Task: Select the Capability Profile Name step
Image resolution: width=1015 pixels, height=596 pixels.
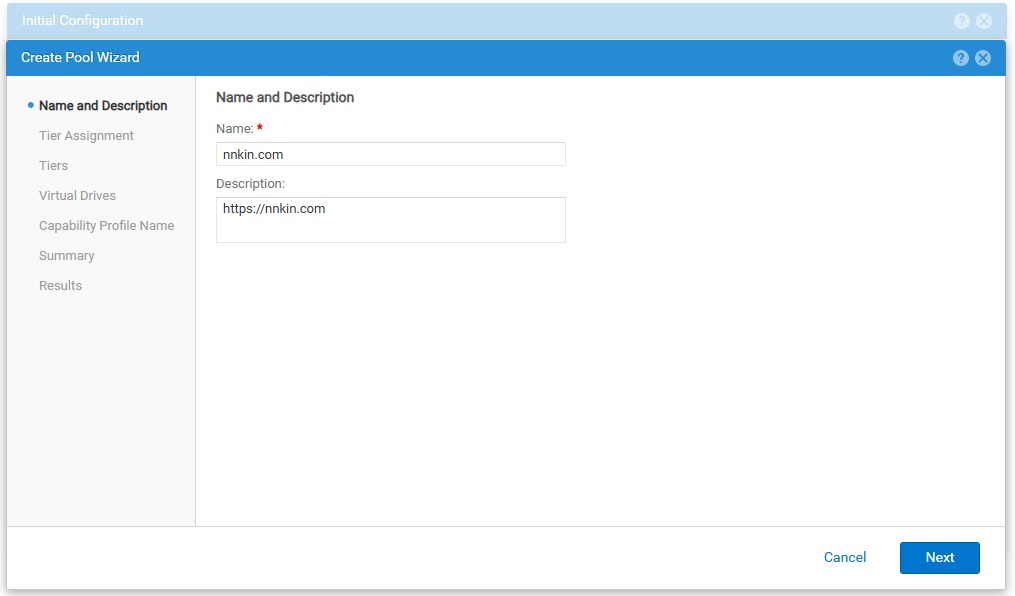Action: tap(106, 226)
